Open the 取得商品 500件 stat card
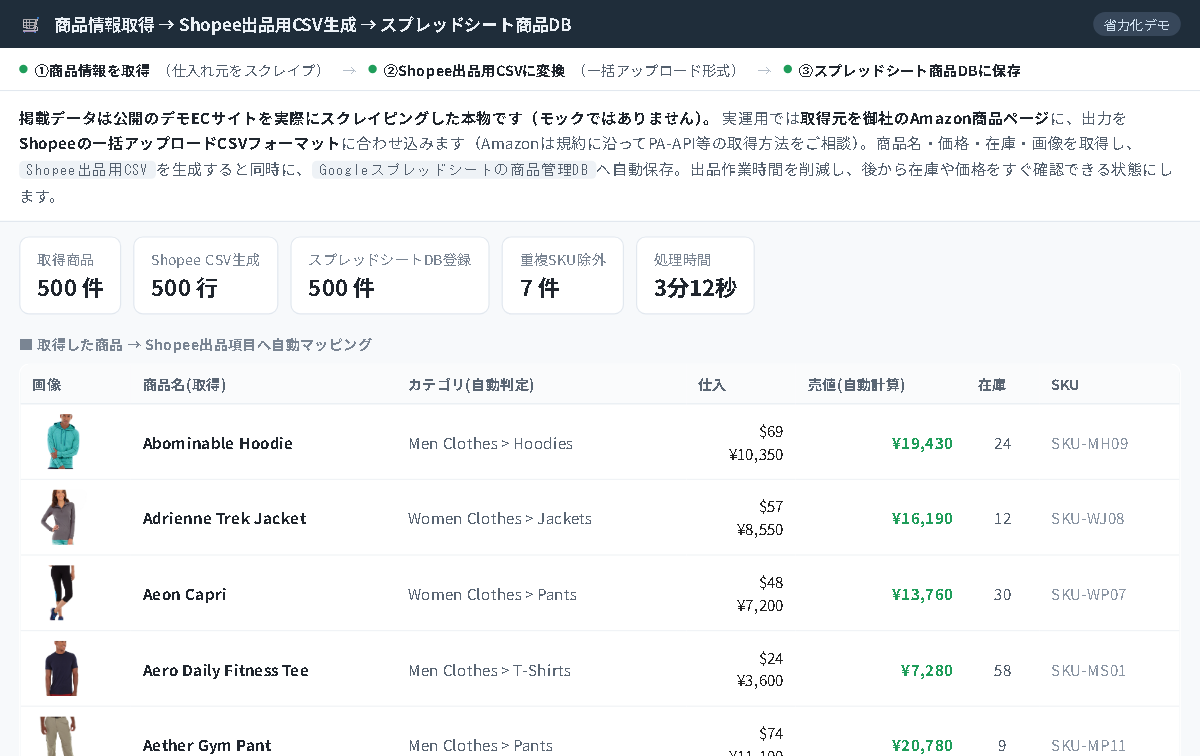Viewport: 1200px width, 756px height. [x=70, y=275]
